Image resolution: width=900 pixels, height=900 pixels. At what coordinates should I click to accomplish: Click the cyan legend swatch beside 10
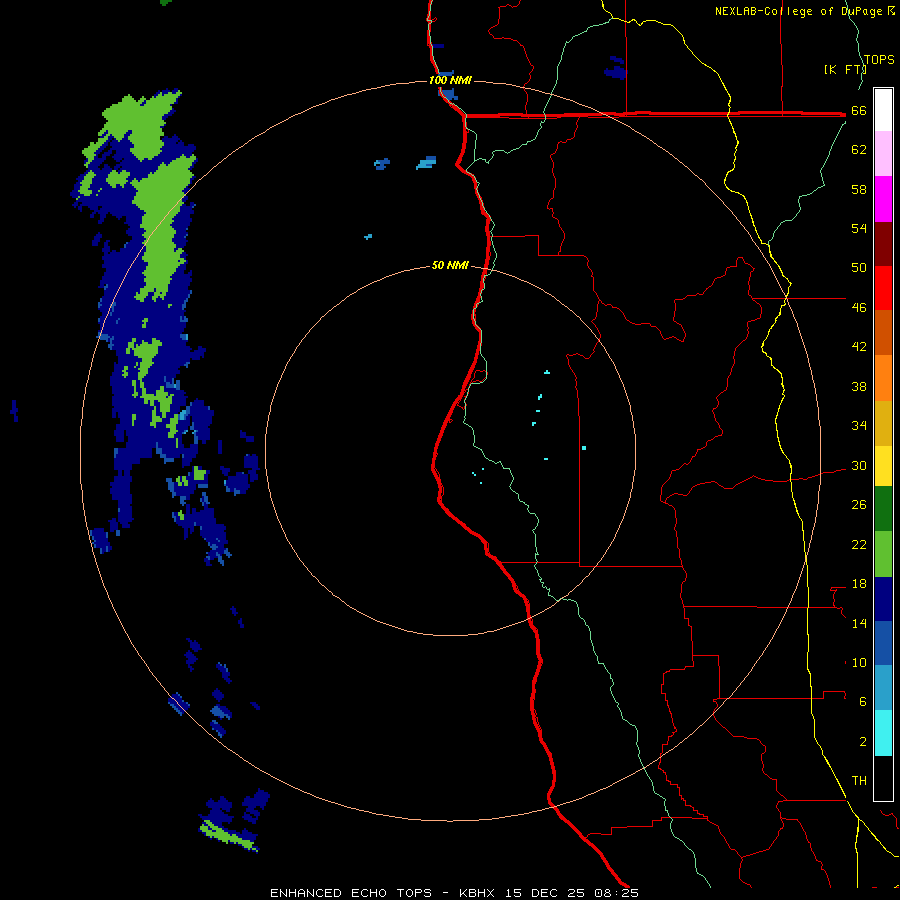(883, 733)
